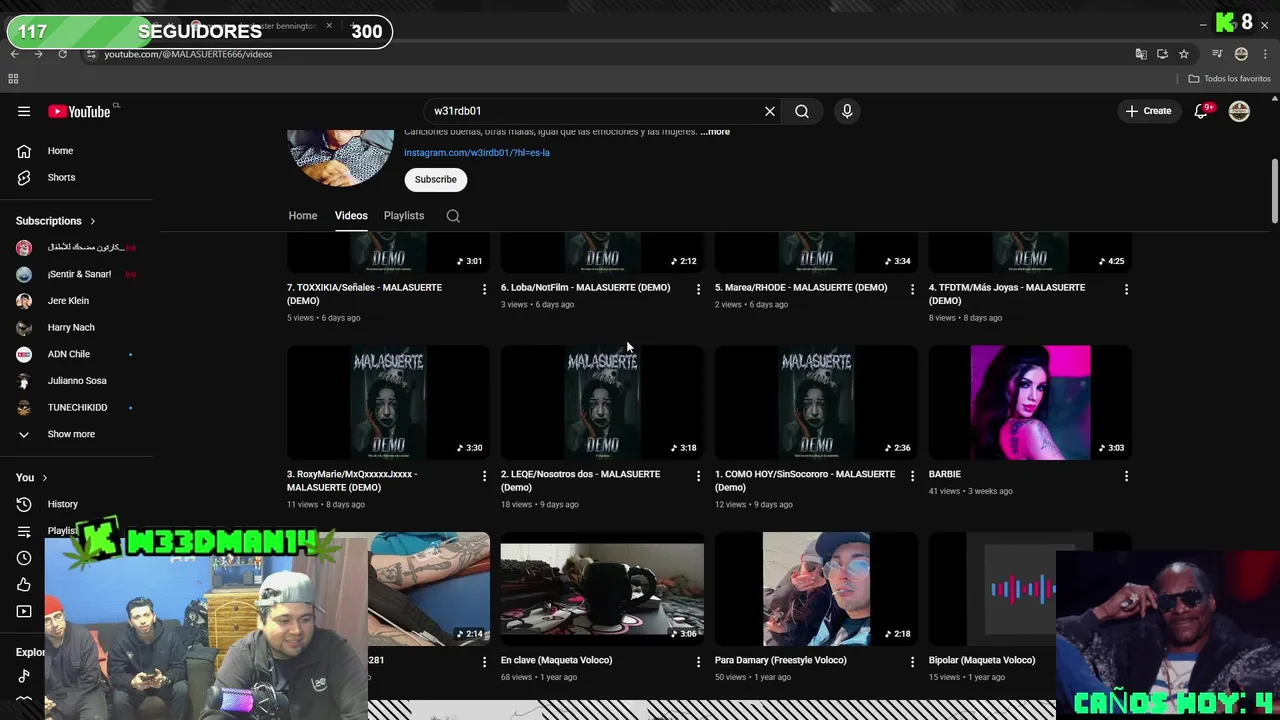
Task: Open options menu for TFDTM/Más Joyas video
Action: tap(1126, 289)
